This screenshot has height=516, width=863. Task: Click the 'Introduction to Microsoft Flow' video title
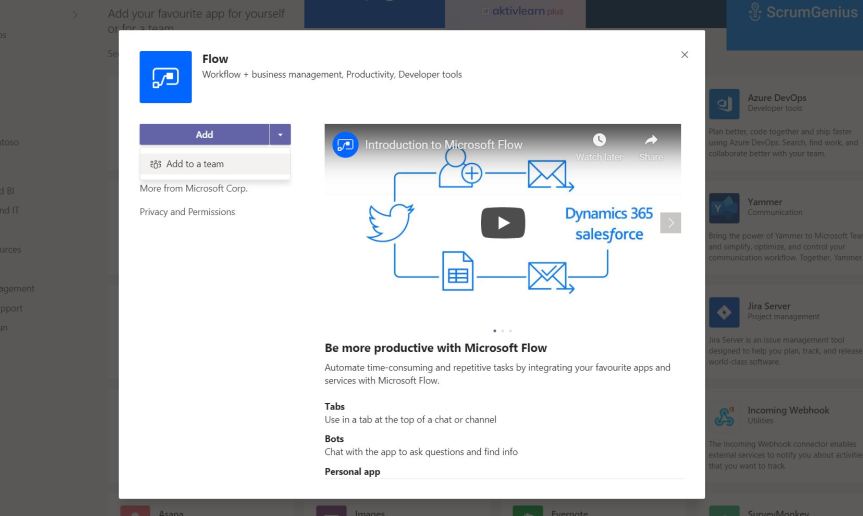(x=443, y=145)
